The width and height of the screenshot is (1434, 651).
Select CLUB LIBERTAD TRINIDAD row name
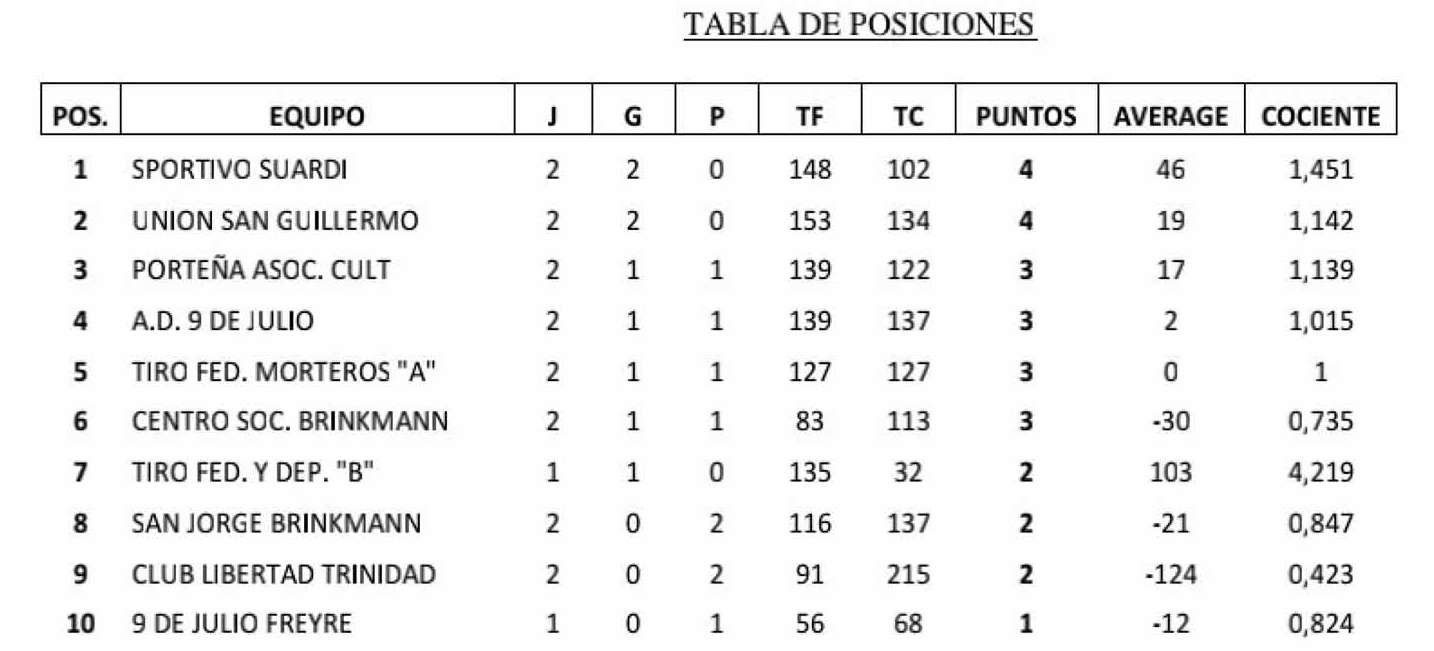[x=284, y=575]
